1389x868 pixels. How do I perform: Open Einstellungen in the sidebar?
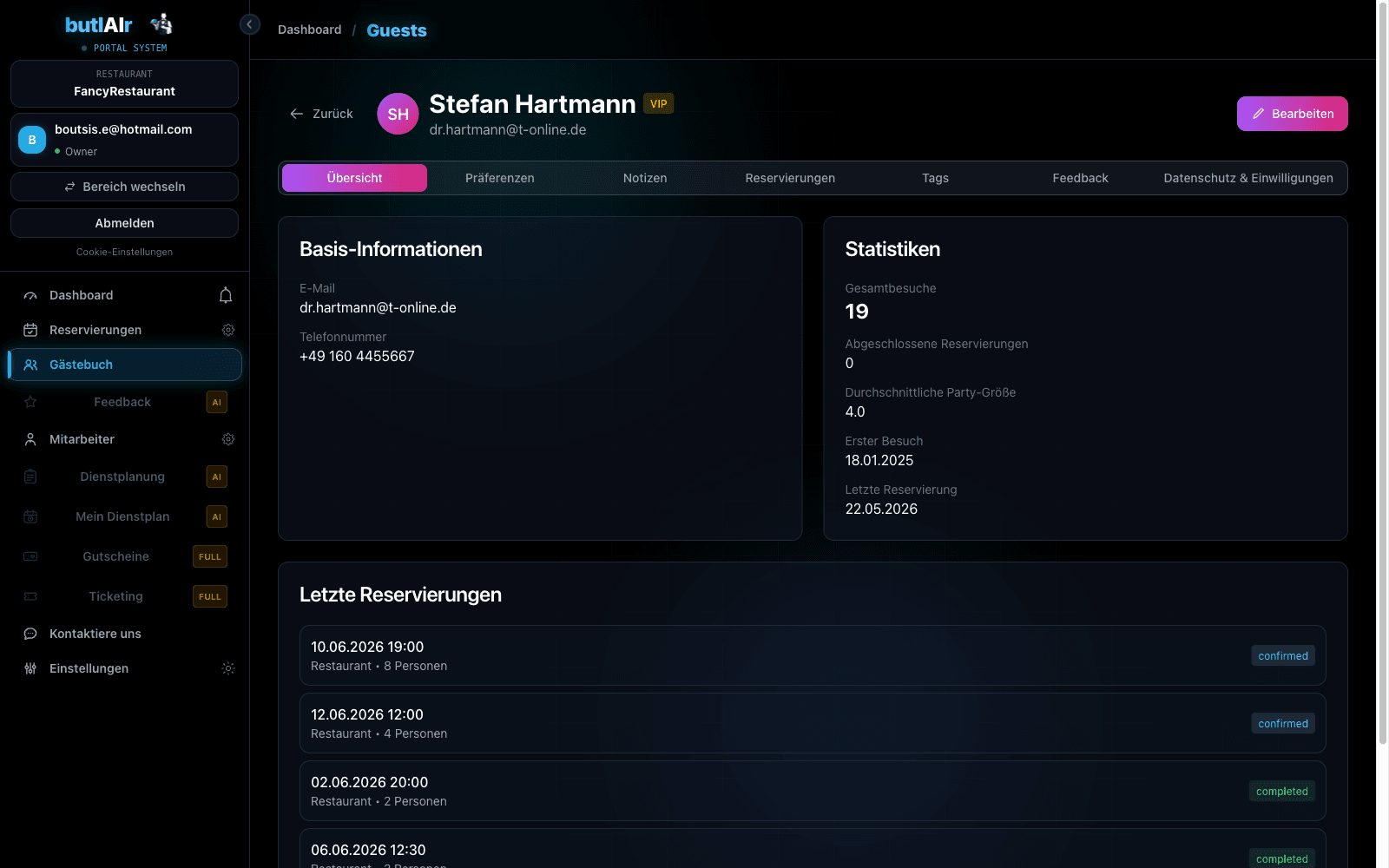point(89,668)
